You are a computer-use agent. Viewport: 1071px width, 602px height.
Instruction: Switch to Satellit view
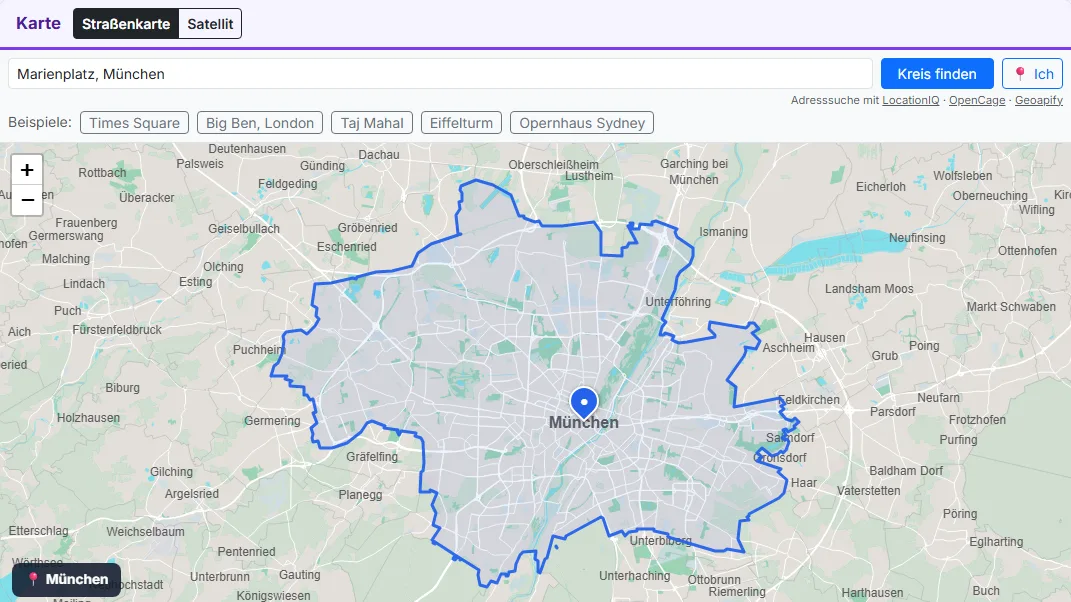coord(210,24)
